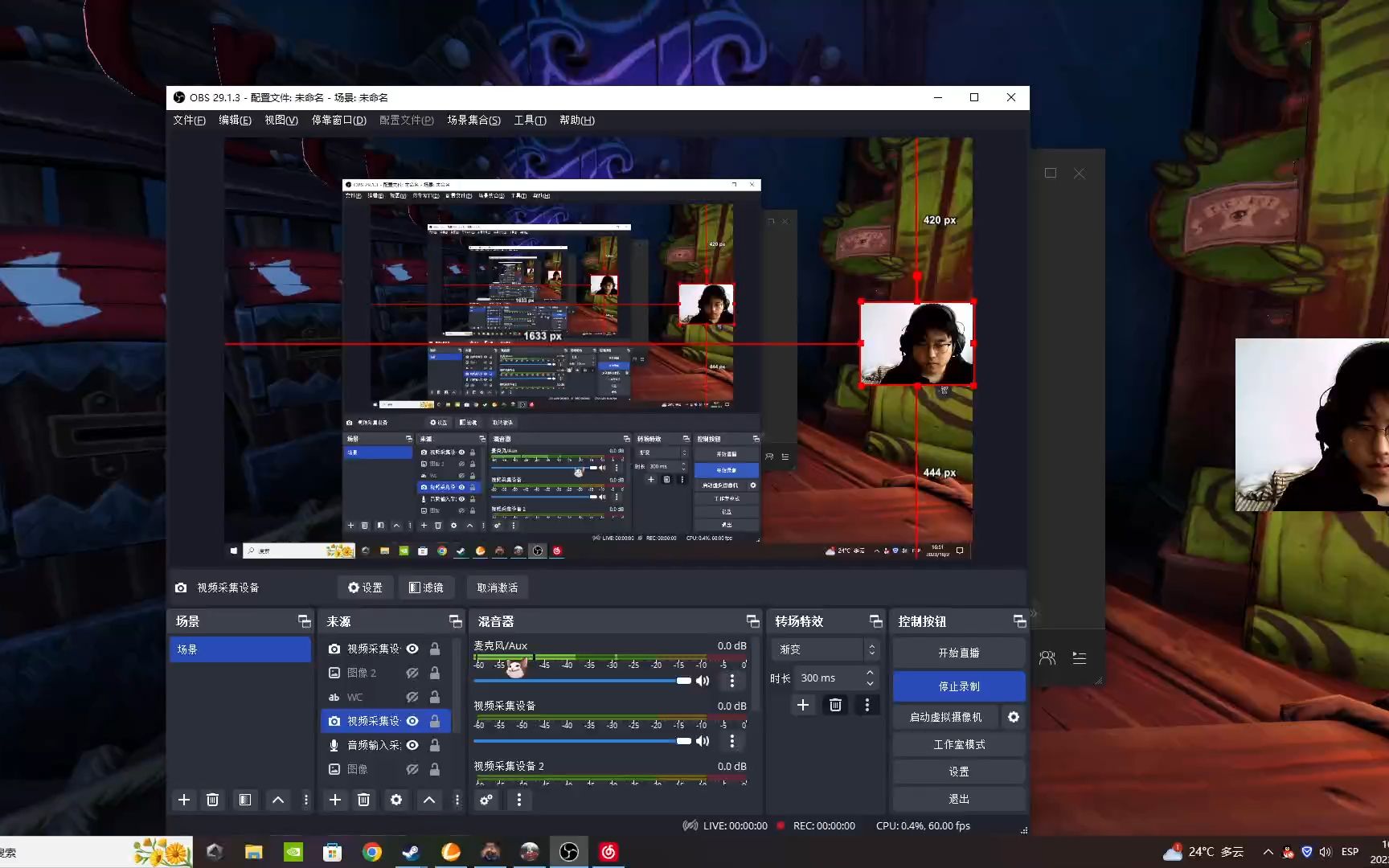Viewport: 1389px width, 868px height.
Task: Click 启动虚拟摄像机 button
Action: [x=945, y=717]
